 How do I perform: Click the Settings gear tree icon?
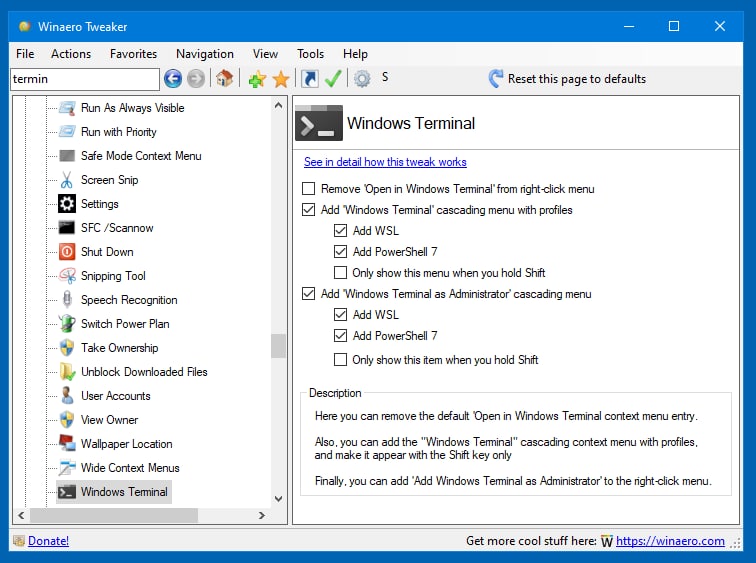[x=67, y=204]
